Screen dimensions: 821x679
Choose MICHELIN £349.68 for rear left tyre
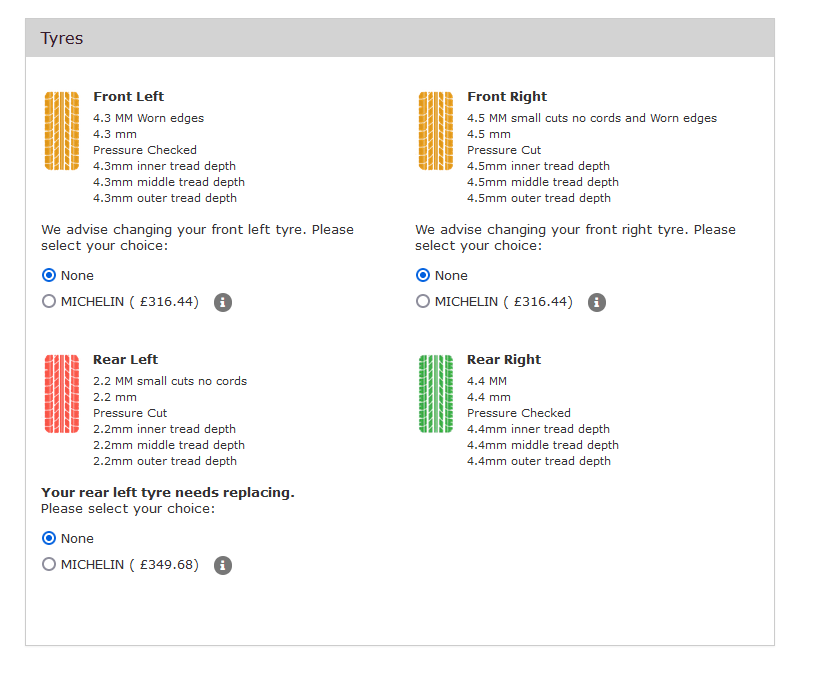tap(49, 564)
